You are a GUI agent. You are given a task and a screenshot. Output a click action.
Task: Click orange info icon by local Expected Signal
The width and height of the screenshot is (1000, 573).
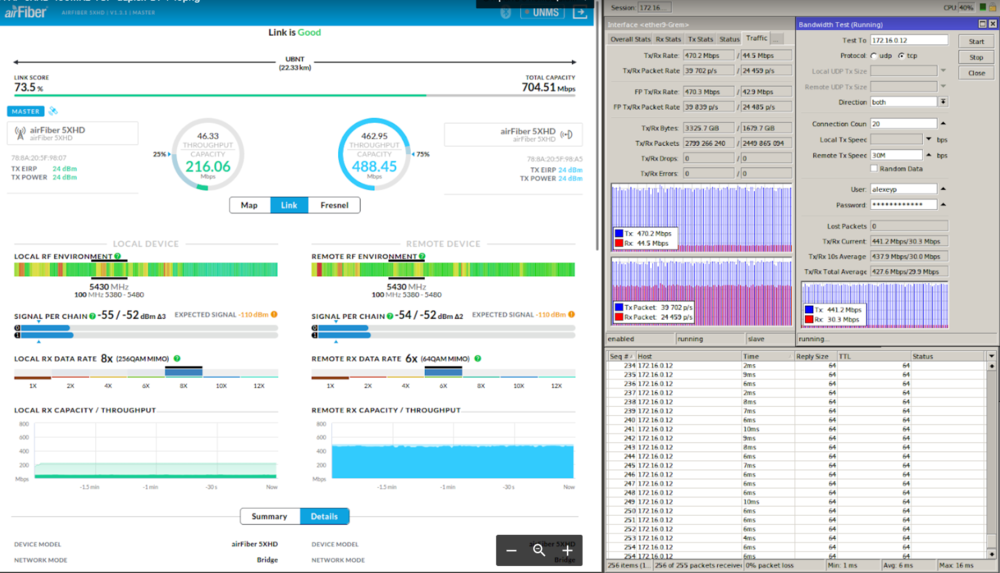pyautogui.click(x=275, y=315)
